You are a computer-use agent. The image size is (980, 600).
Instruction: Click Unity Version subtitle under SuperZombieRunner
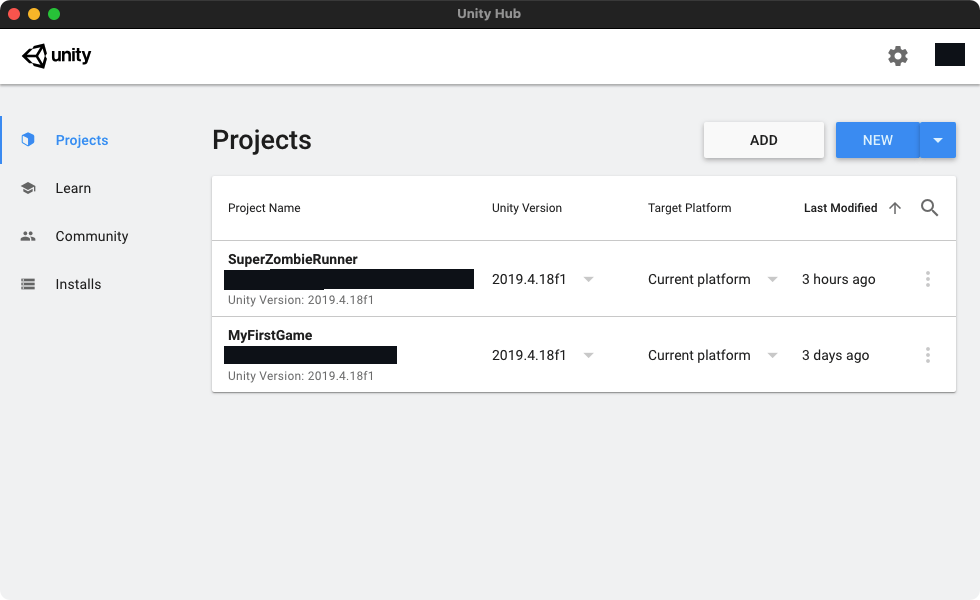(301, 300)
